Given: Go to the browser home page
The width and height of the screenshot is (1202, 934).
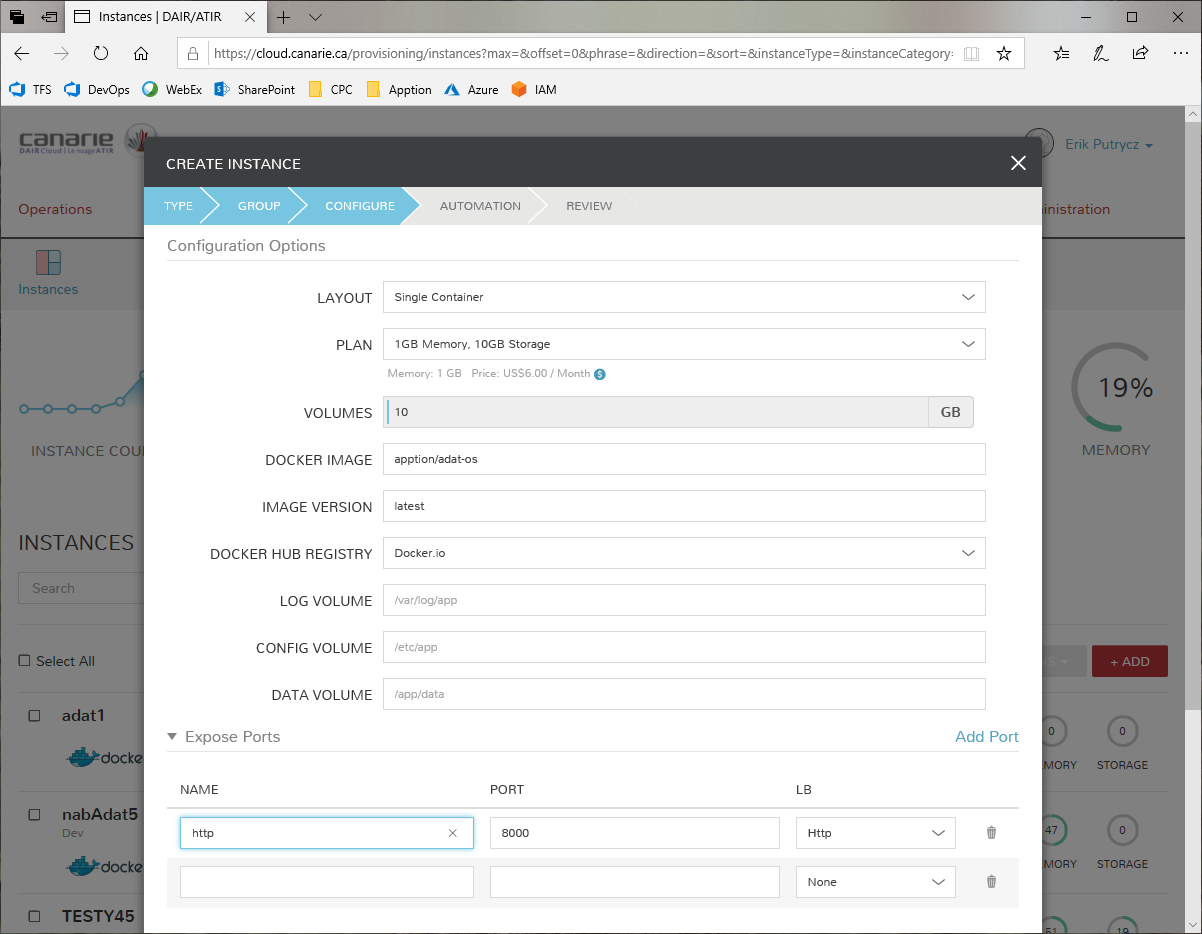Looking at the screenshot, I should pyautogui.click(x=141, y=54).
